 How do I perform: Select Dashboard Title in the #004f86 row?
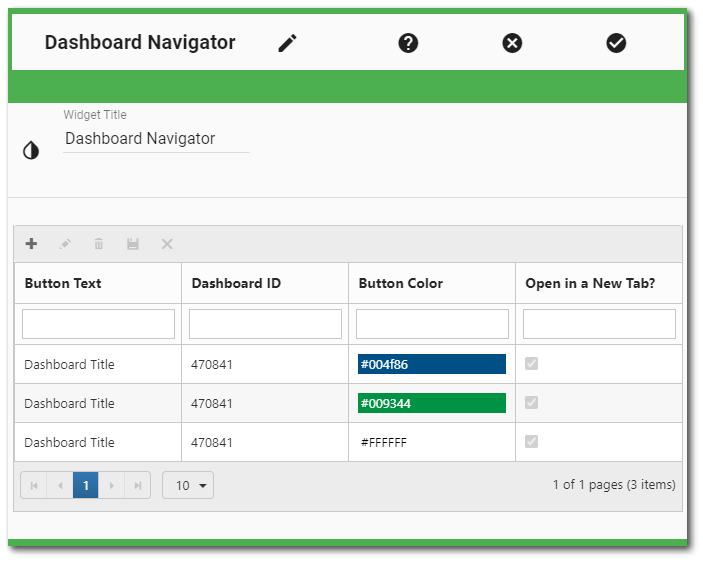click(69, 364)
